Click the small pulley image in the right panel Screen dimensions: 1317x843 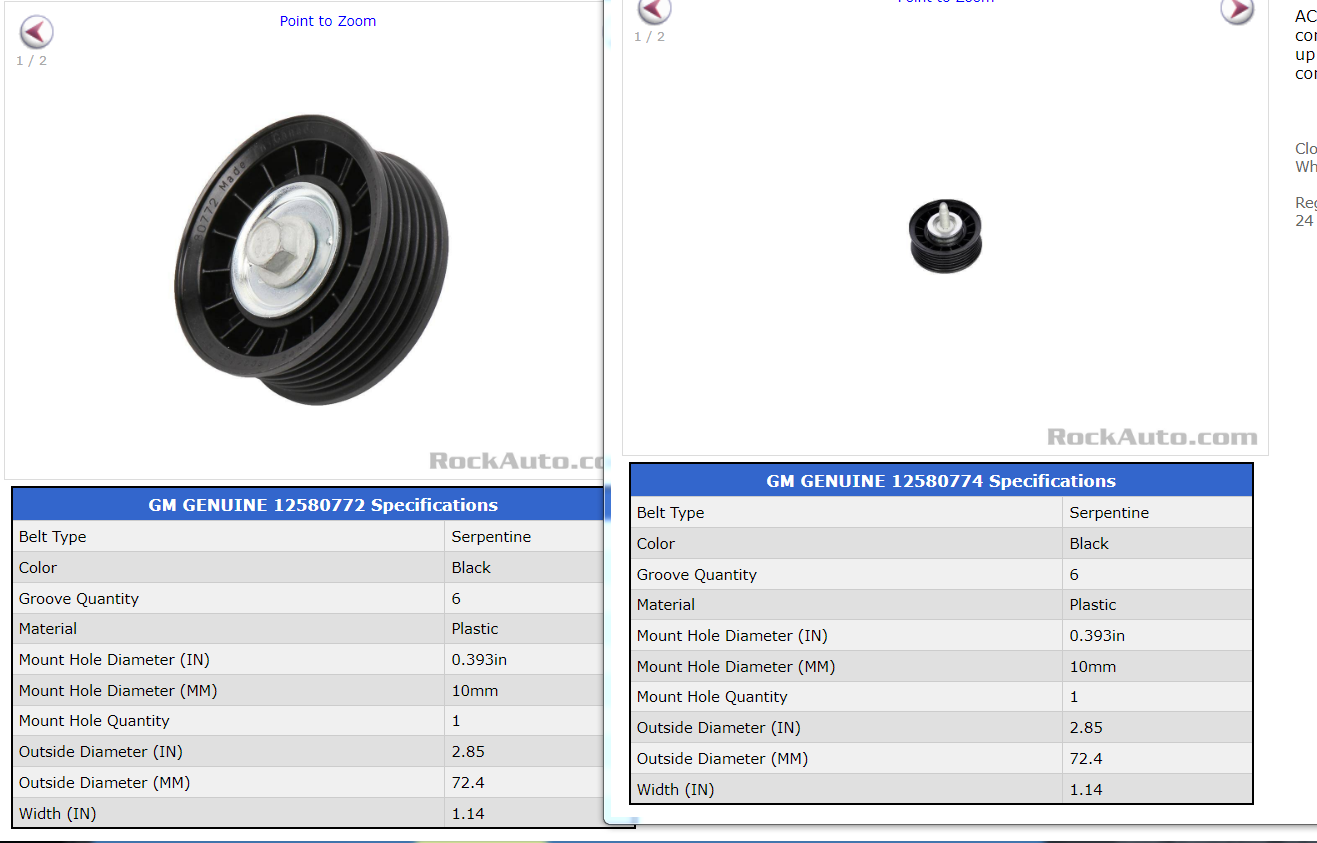click(x=946, y=236)
